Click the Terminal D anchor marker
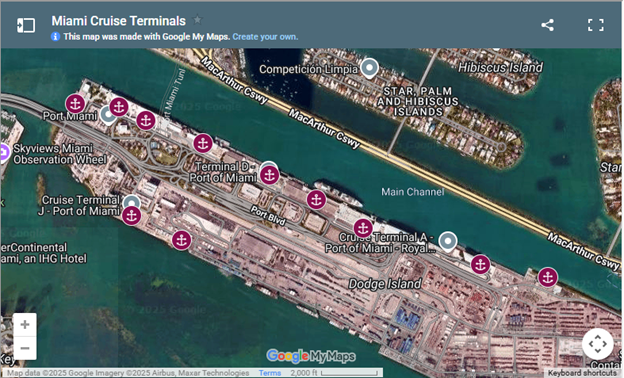Viewport: 624px width, 378px height. 269,175
